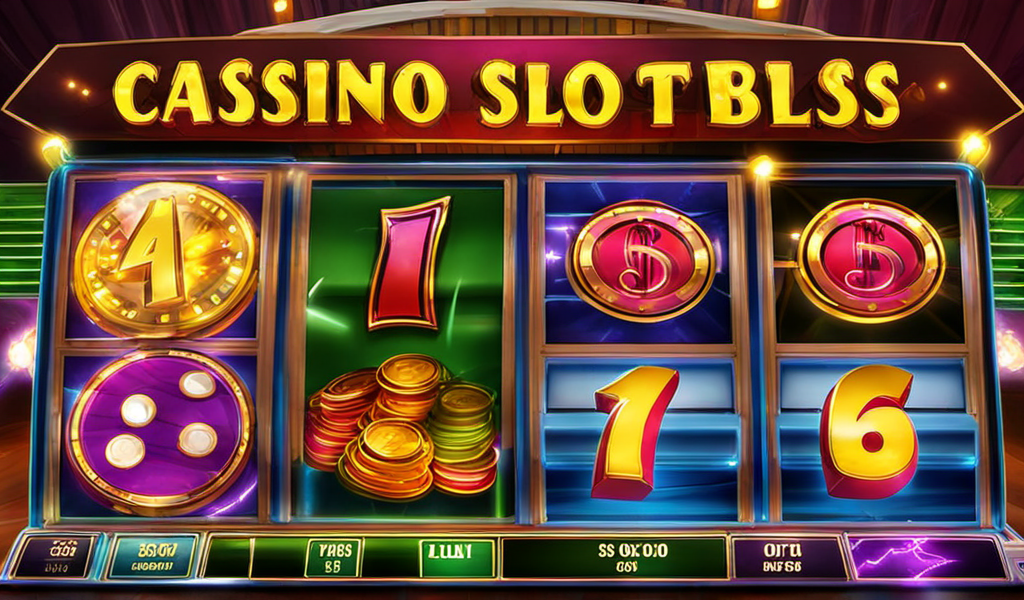
Task: Click the pink dollar coin in third reel
Action: pyautogui.click(x=641, y=261)
